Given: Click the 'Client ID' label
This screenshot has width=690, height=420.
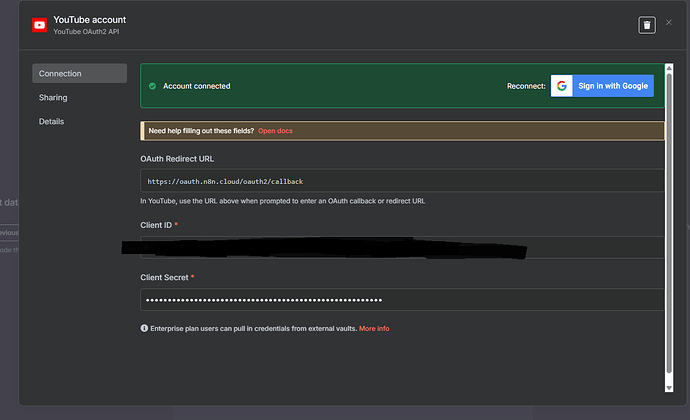Looking at the screenshot, I should pos(156,225).
